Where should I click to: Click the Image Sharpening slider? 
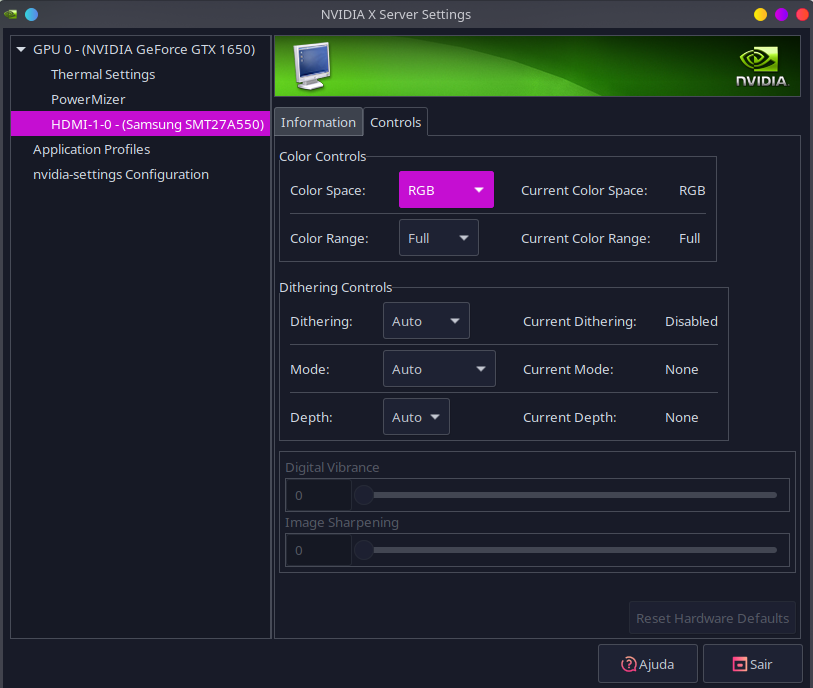(x=566, y=550)
